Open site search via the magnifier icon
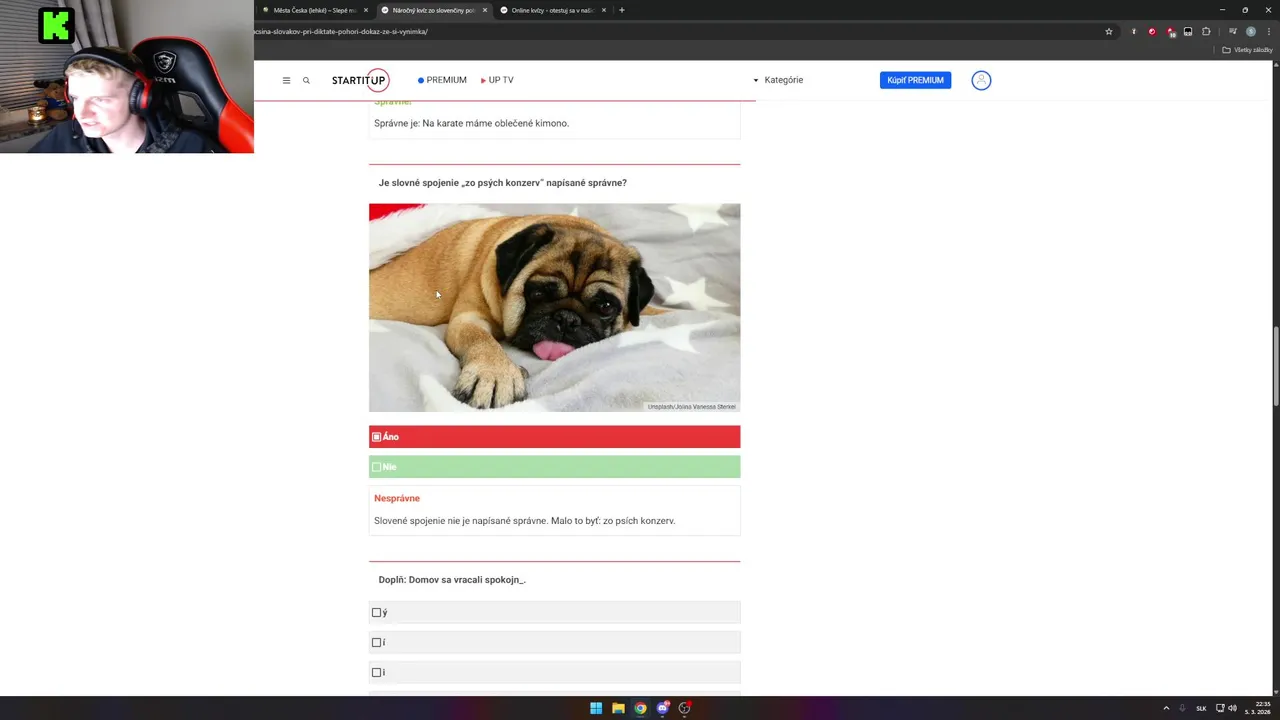1280x720 pixels. [306, 80]
